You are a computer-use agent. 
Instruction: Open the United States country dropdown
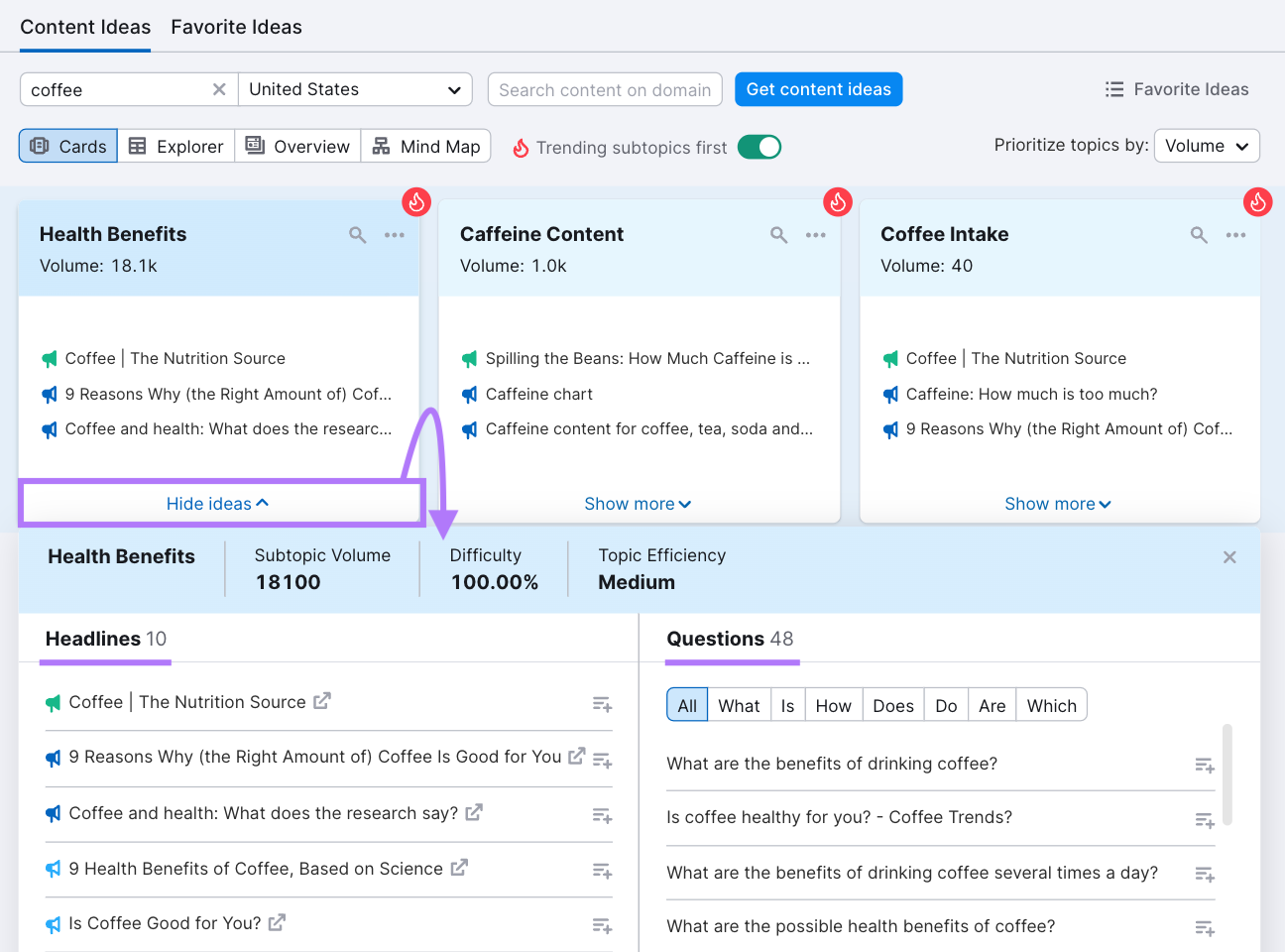(355, 89)
